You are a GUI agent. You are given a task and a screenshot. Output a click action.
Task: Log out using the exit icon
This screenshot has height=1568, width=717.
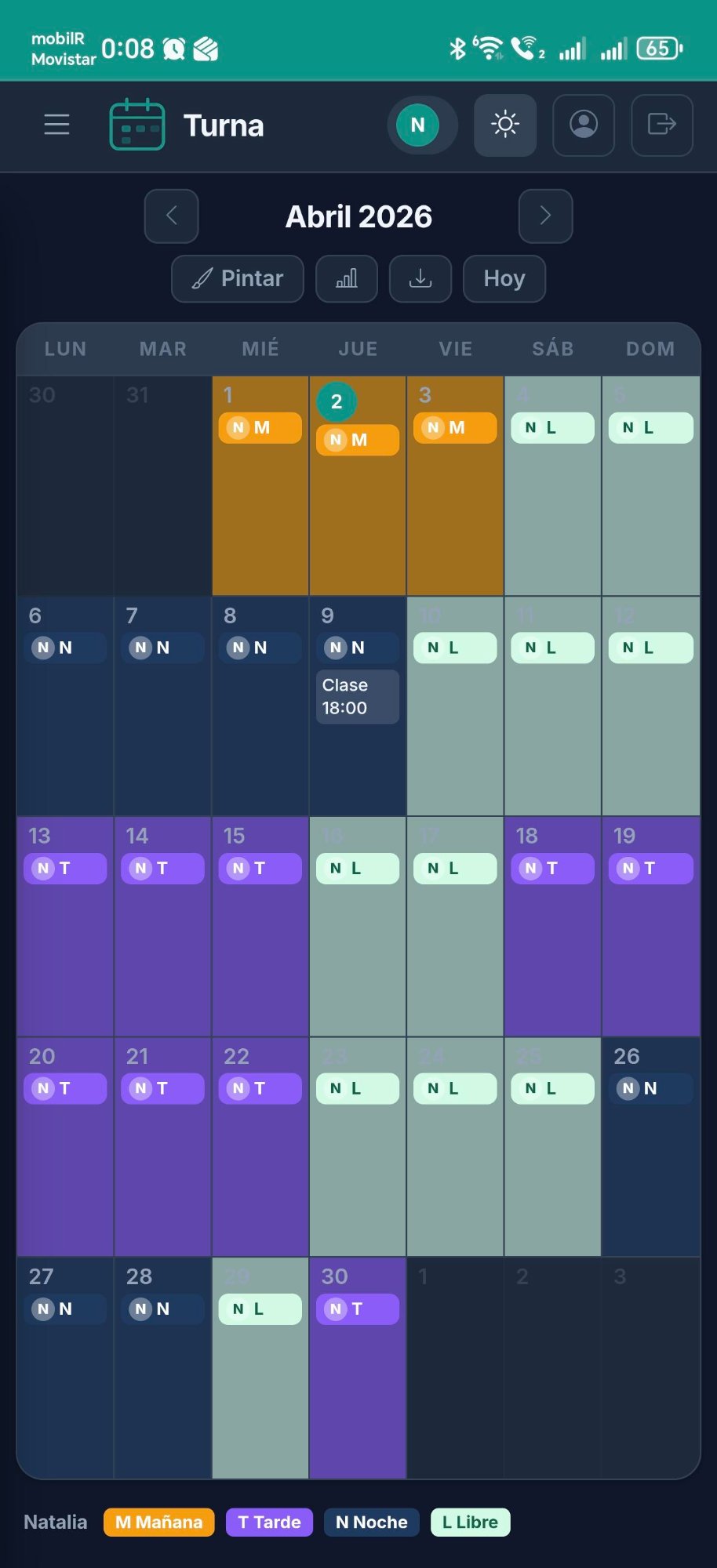(661, 125)
